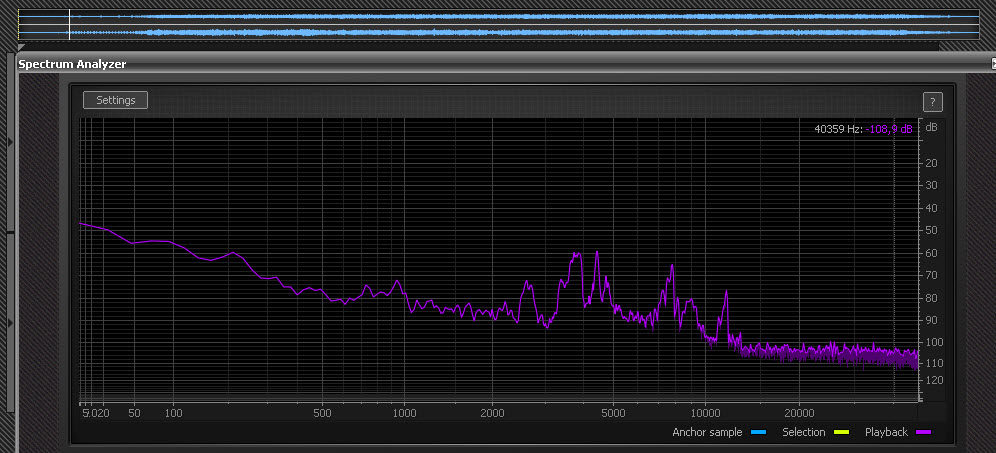Screen dimensions: 996x453
Task: Click the dB unit label on level axis
Action: click(931, 127)
